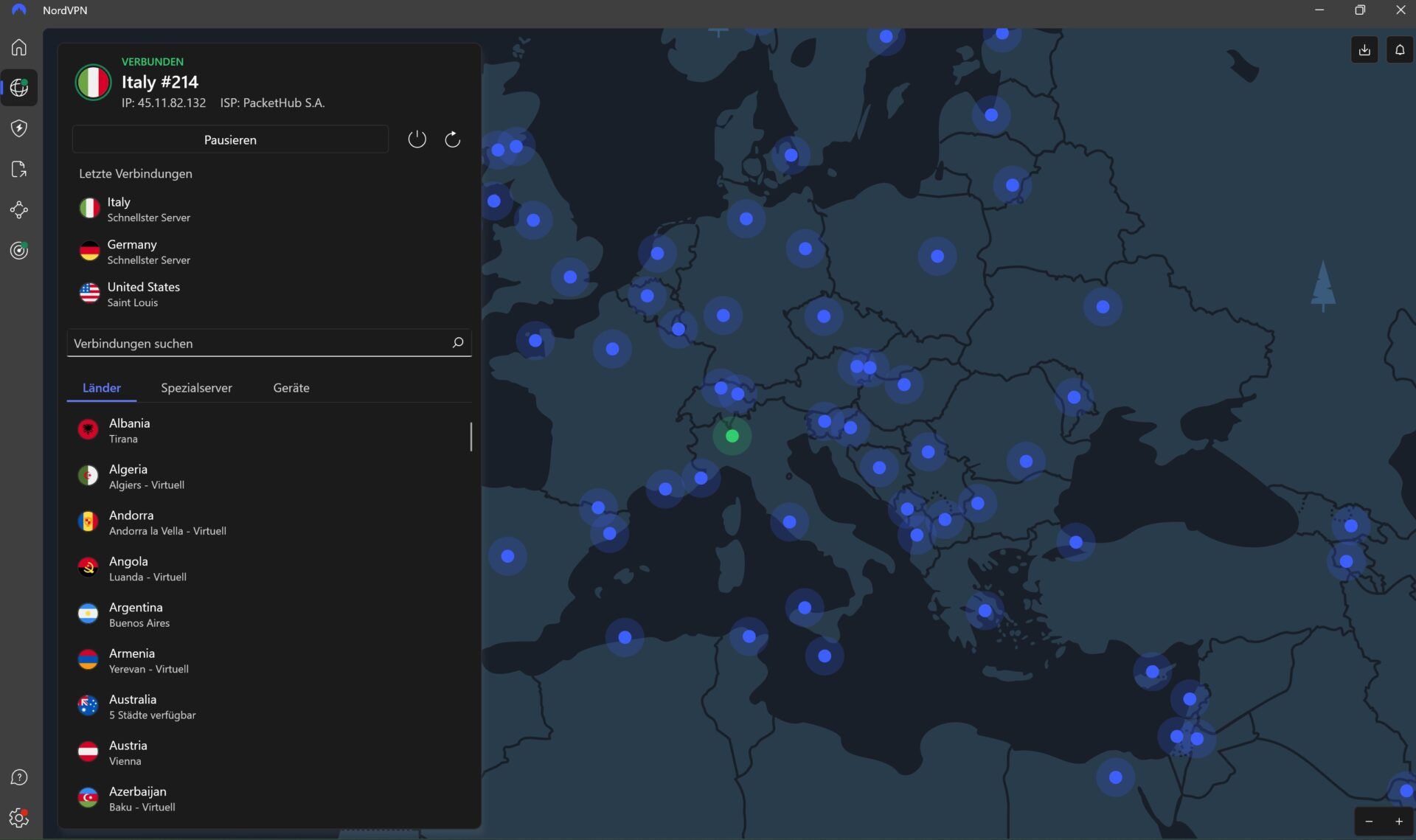Switch to the Spezialserver tab
Screen dimensions: 1416x840
(x=196, y=388)
